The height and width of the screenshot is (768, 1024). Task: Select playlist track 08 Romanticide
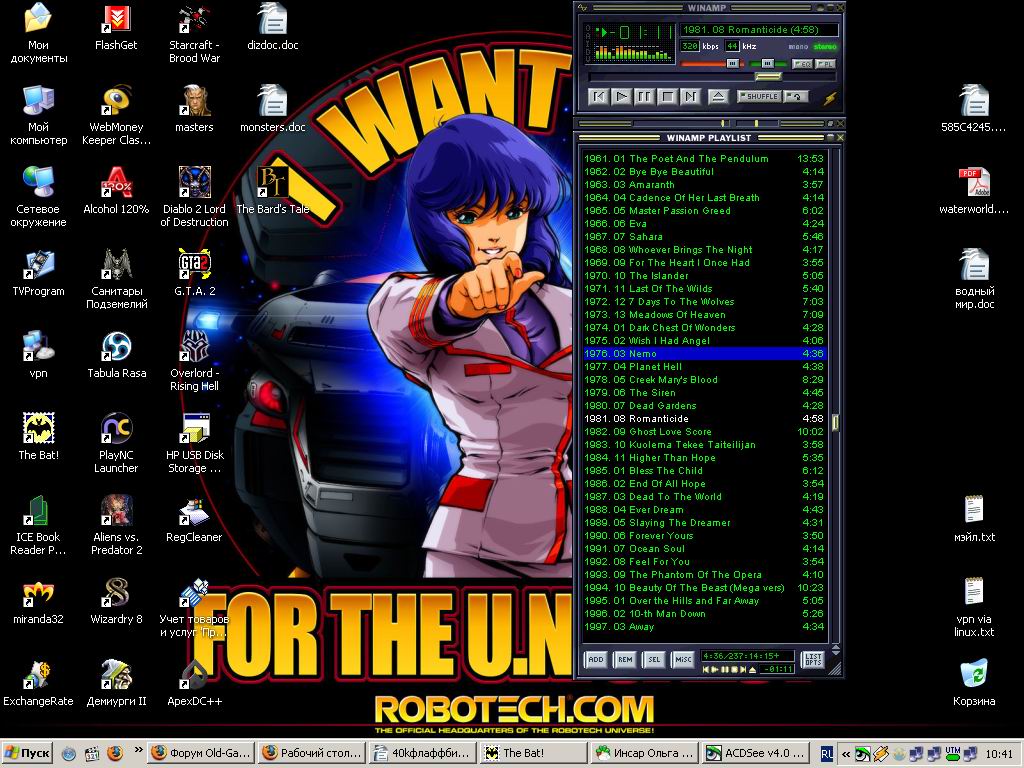[x=704, y=419]
